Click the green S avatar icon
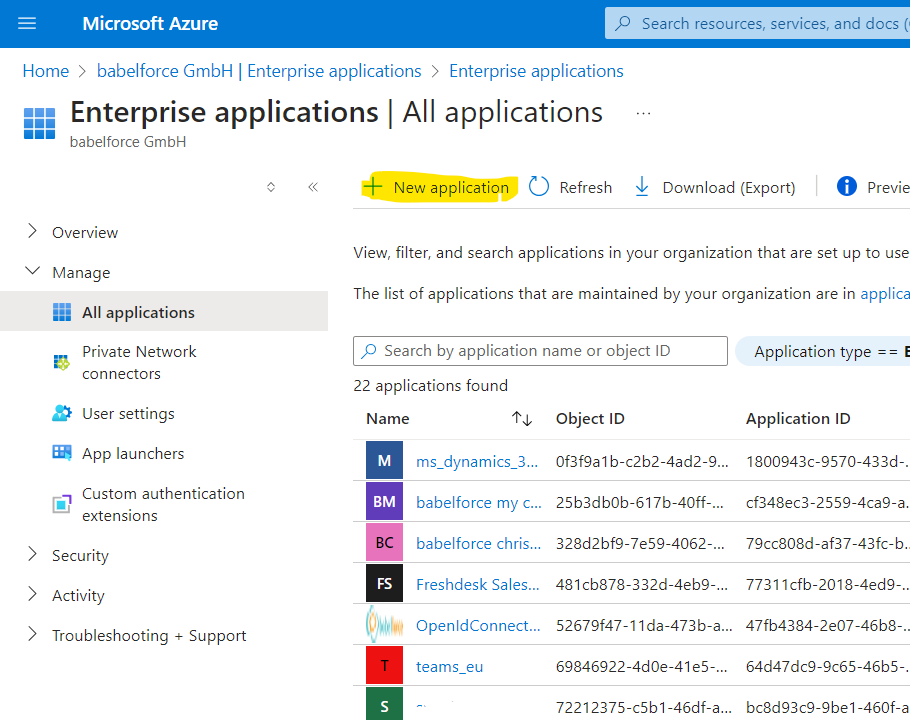 click(384, 704)
